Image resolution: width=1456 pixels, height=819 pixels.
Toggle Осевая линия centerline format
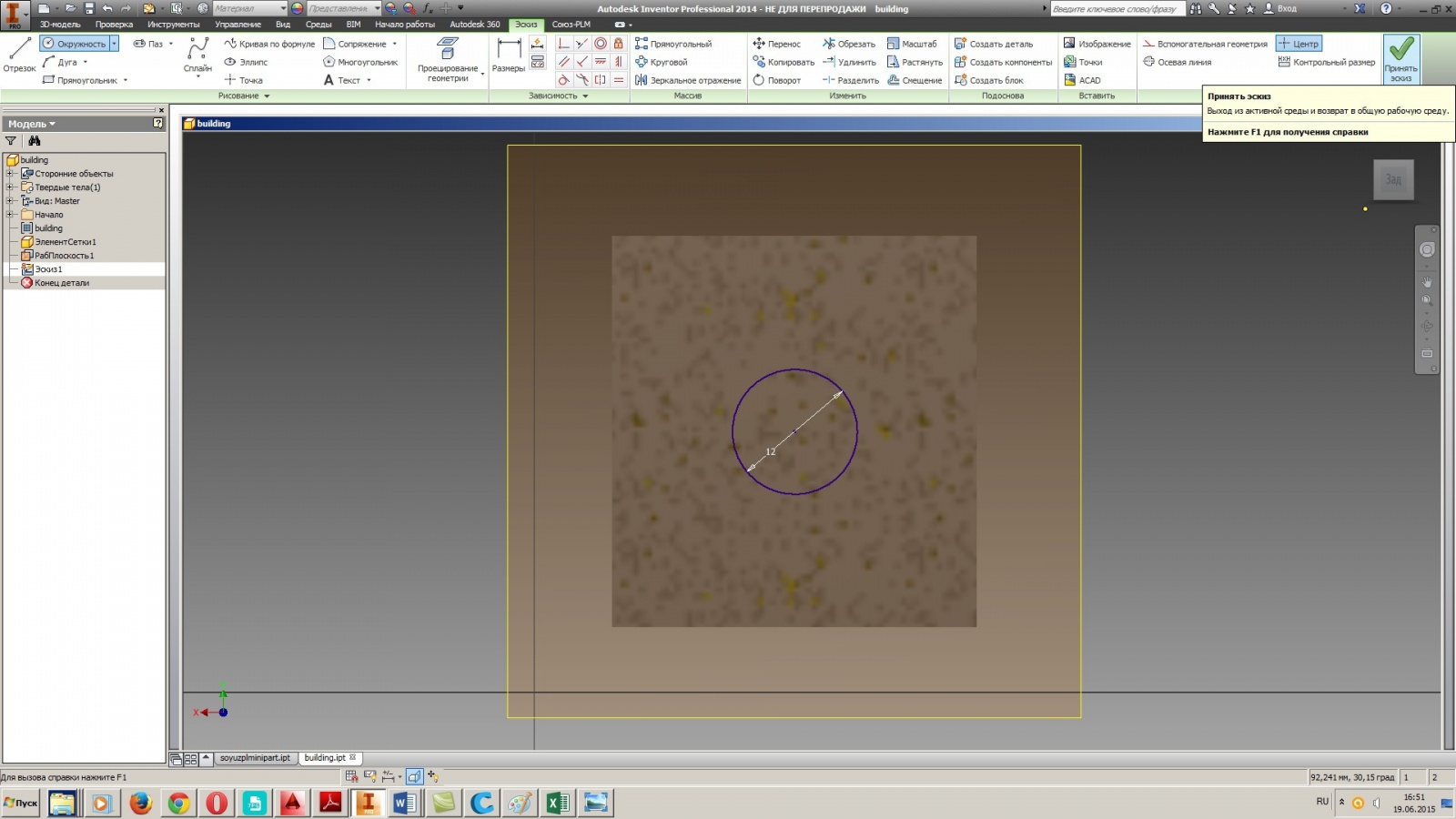tap(1178, 62)
